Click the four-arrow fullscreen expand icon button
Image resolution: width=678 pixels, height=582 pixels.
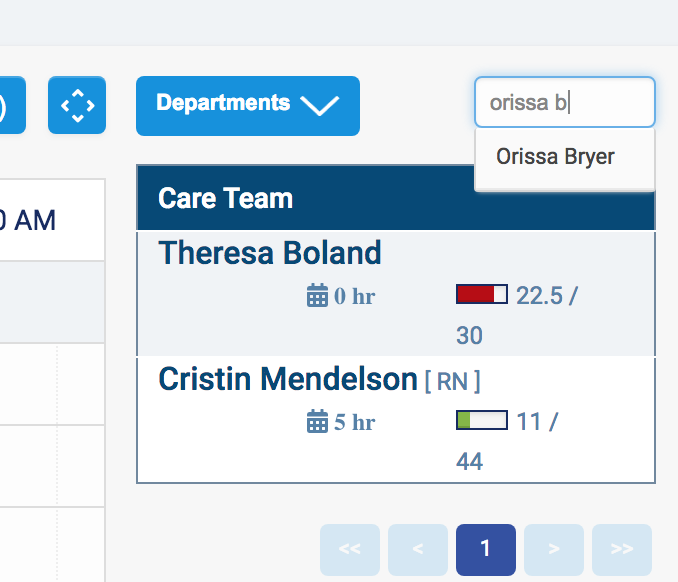(x=77, y=105)
